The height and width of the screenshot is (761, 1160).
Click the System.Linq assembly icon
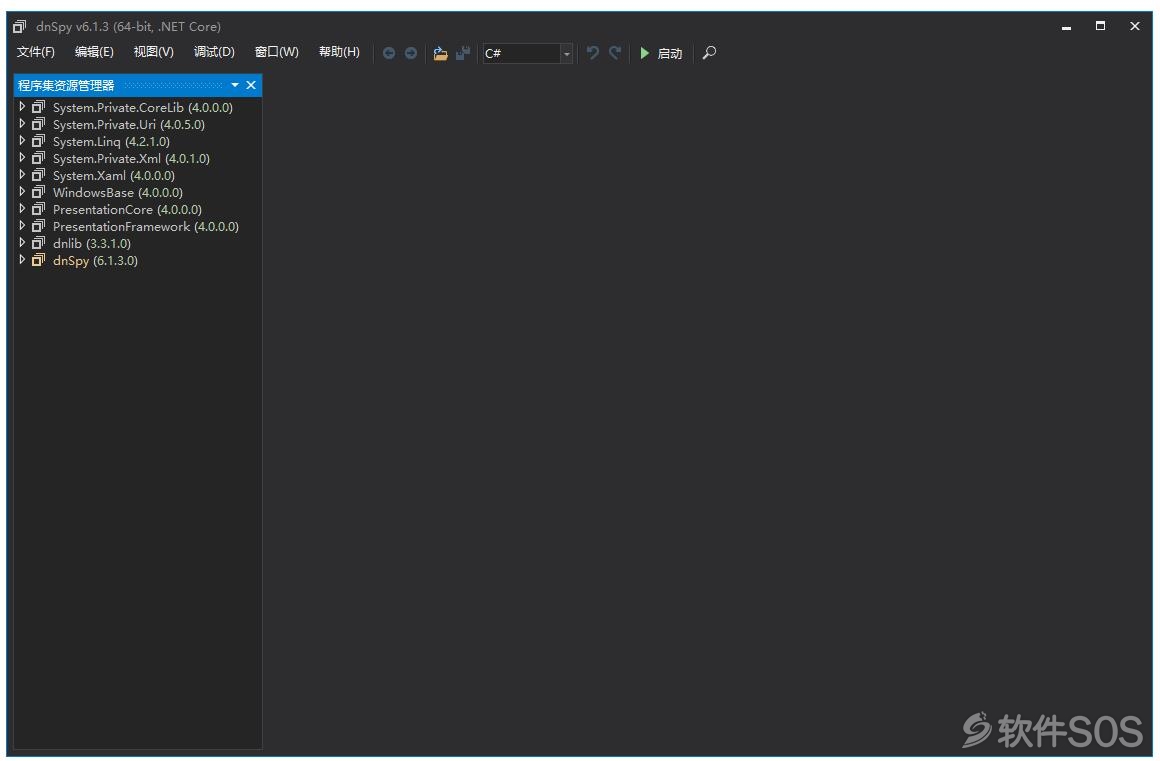click(x=38, y=141)
